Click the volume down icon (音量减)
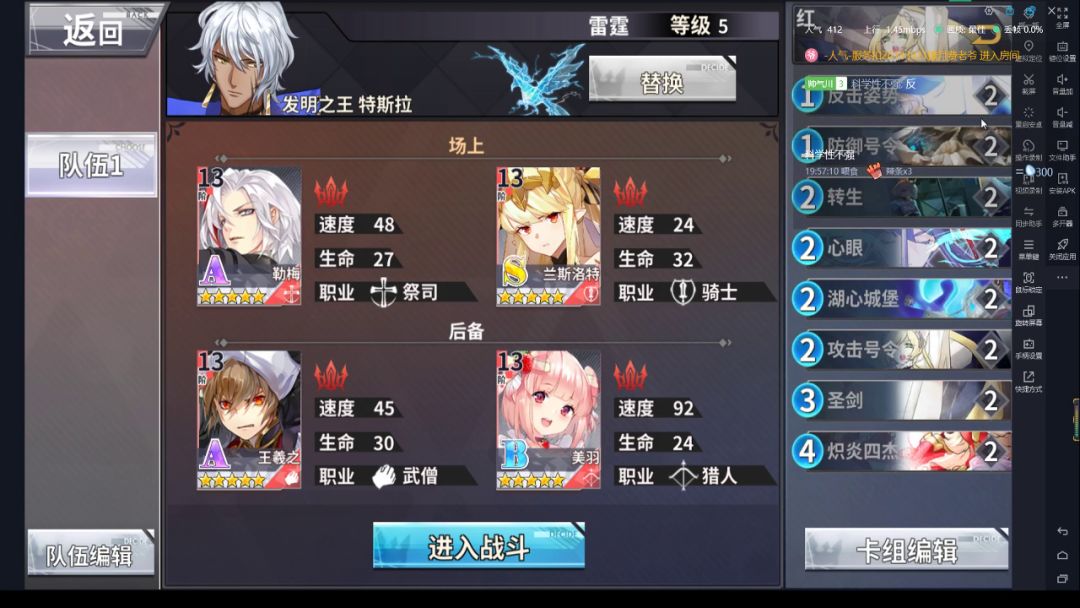 click(1062, 116)
